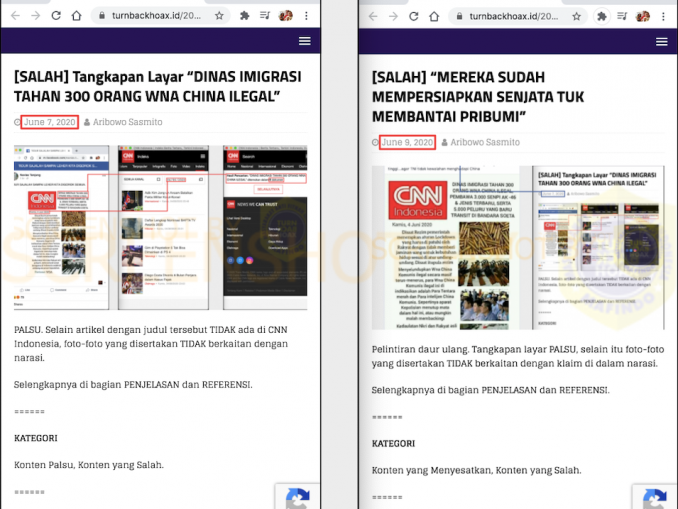678x509 pixels.
Task: Go back in the left browser window
Action: click(x=15, y=16)
